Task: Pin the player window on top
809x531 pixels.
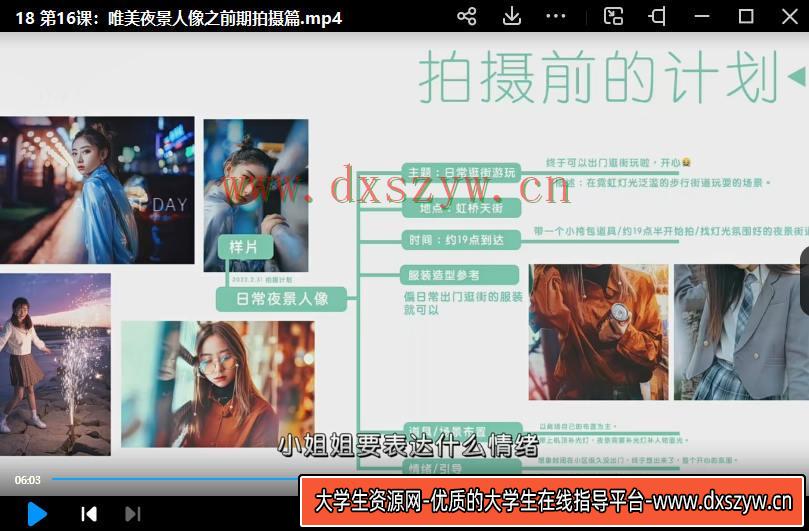Action: (x=657, y=17)
